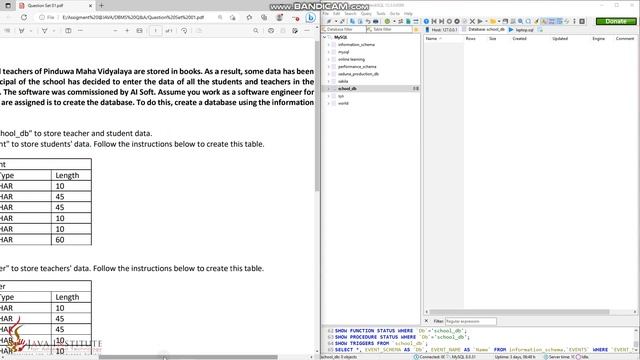640x360 pixels.
Task: Expand the sys database node
Action: point(329,96)
